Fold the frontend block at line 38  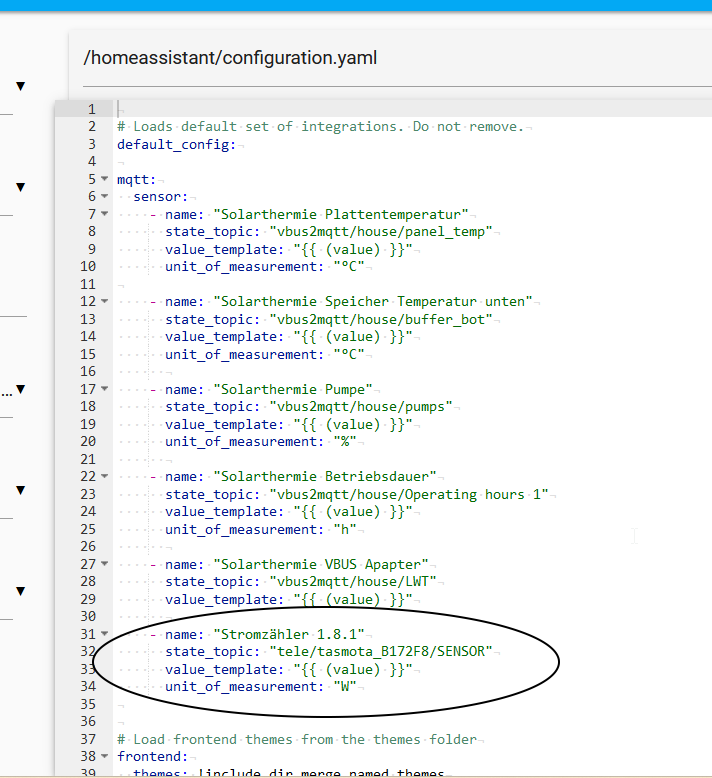104,756
